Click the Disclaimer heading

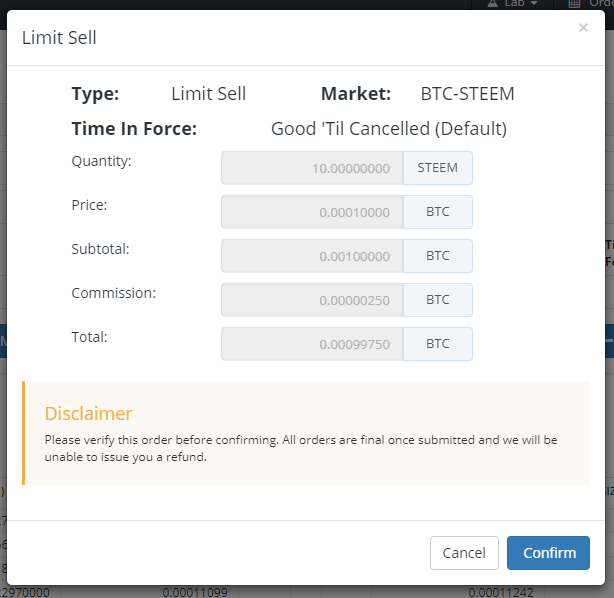click(x=88, y=414)
